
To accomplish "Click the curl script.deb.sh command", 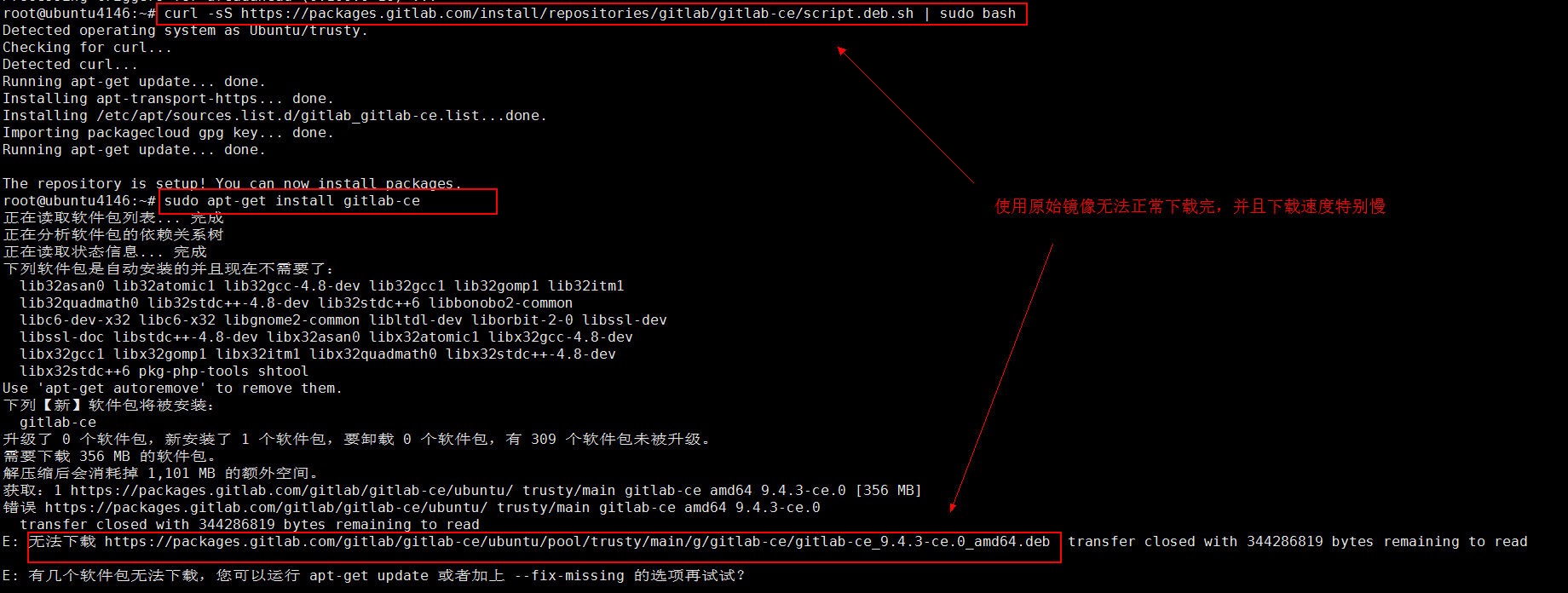I will coord(590,14).
